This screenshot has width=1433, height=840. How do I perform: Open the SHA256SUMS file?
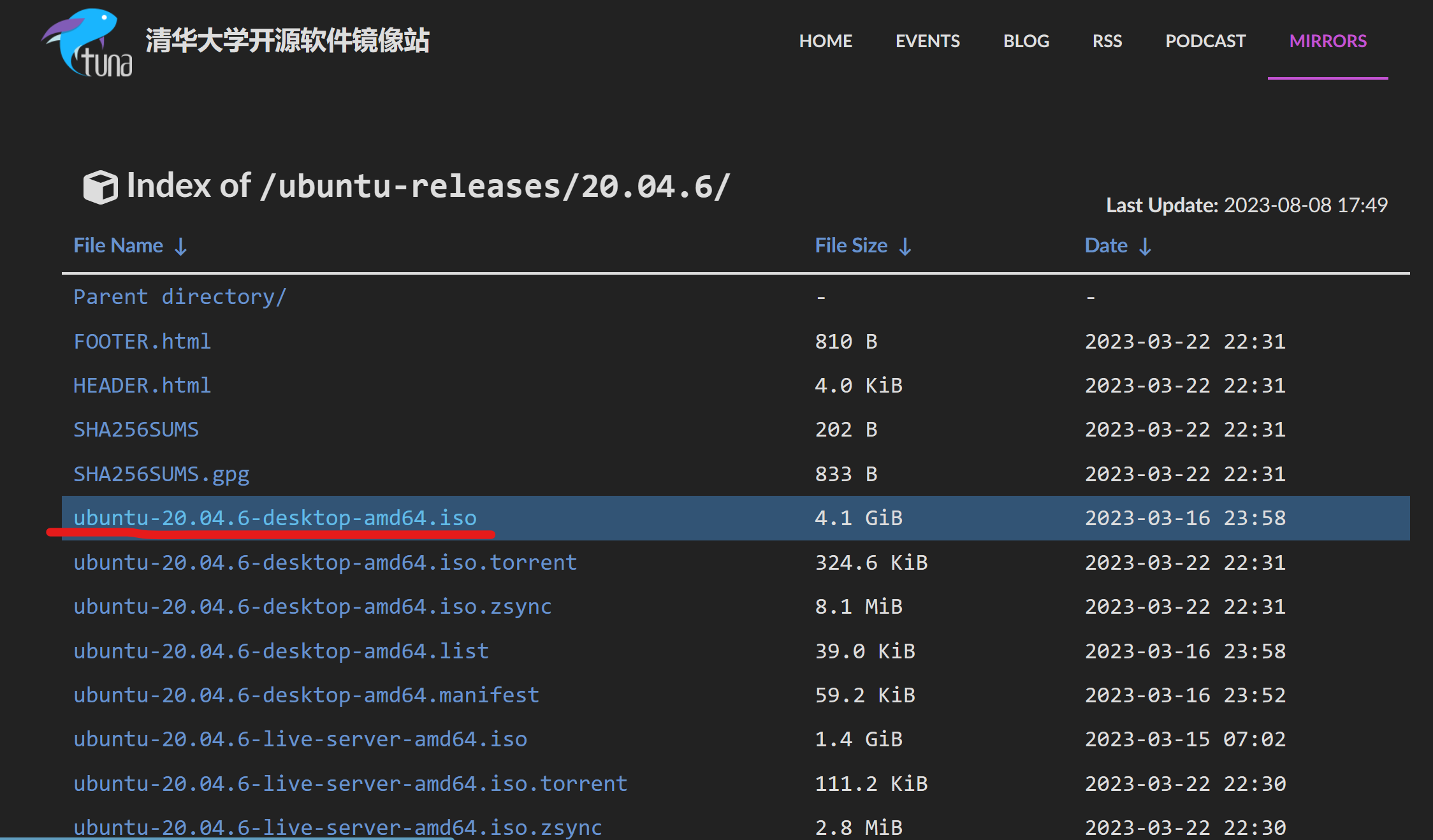click(x=136, y=430)
